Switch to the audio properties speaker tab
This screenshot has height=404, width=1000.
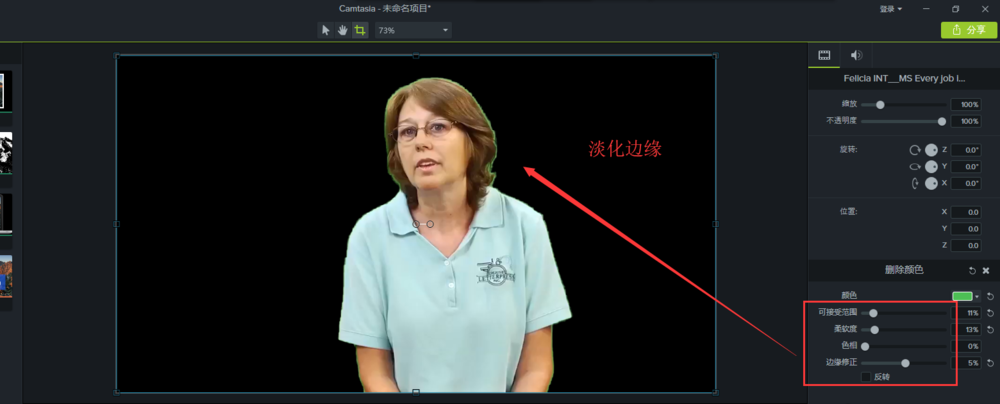[857, 56]
